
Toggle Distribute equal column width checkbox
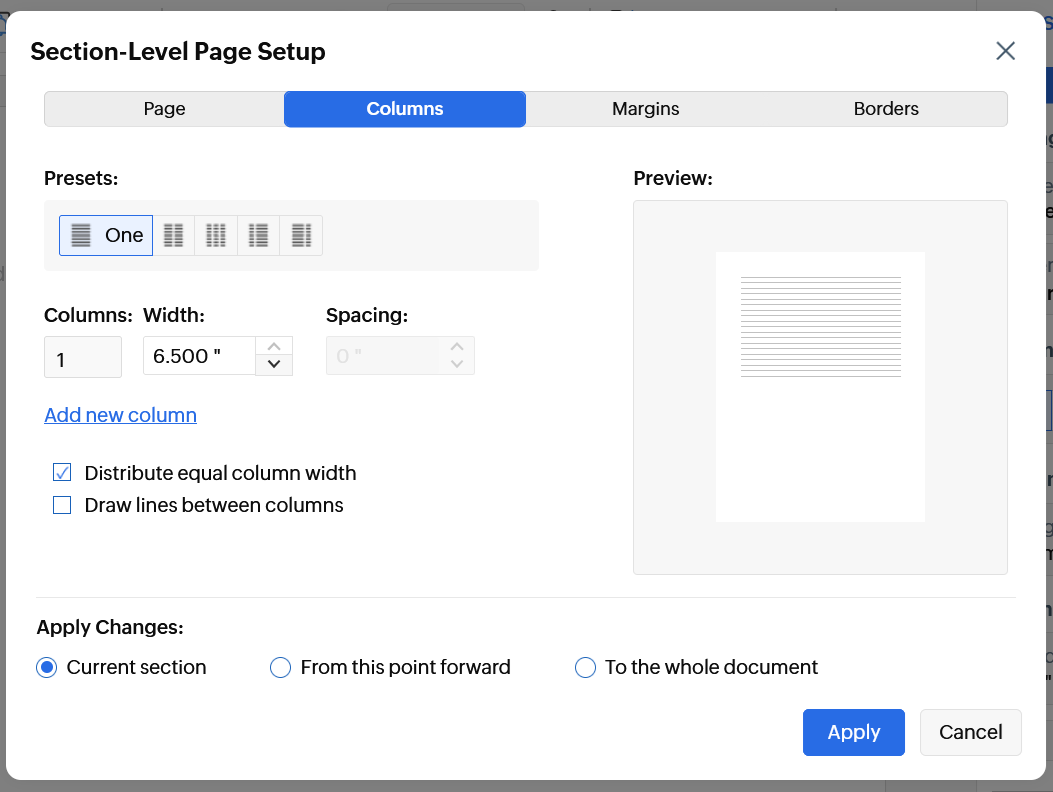[x=62, y=473]
